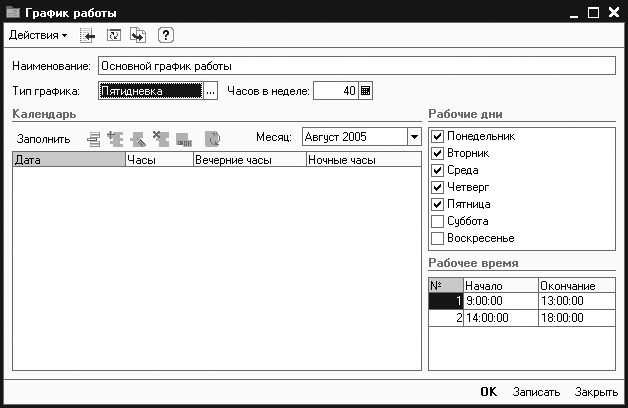Open the Действия menu

[37, 35]
